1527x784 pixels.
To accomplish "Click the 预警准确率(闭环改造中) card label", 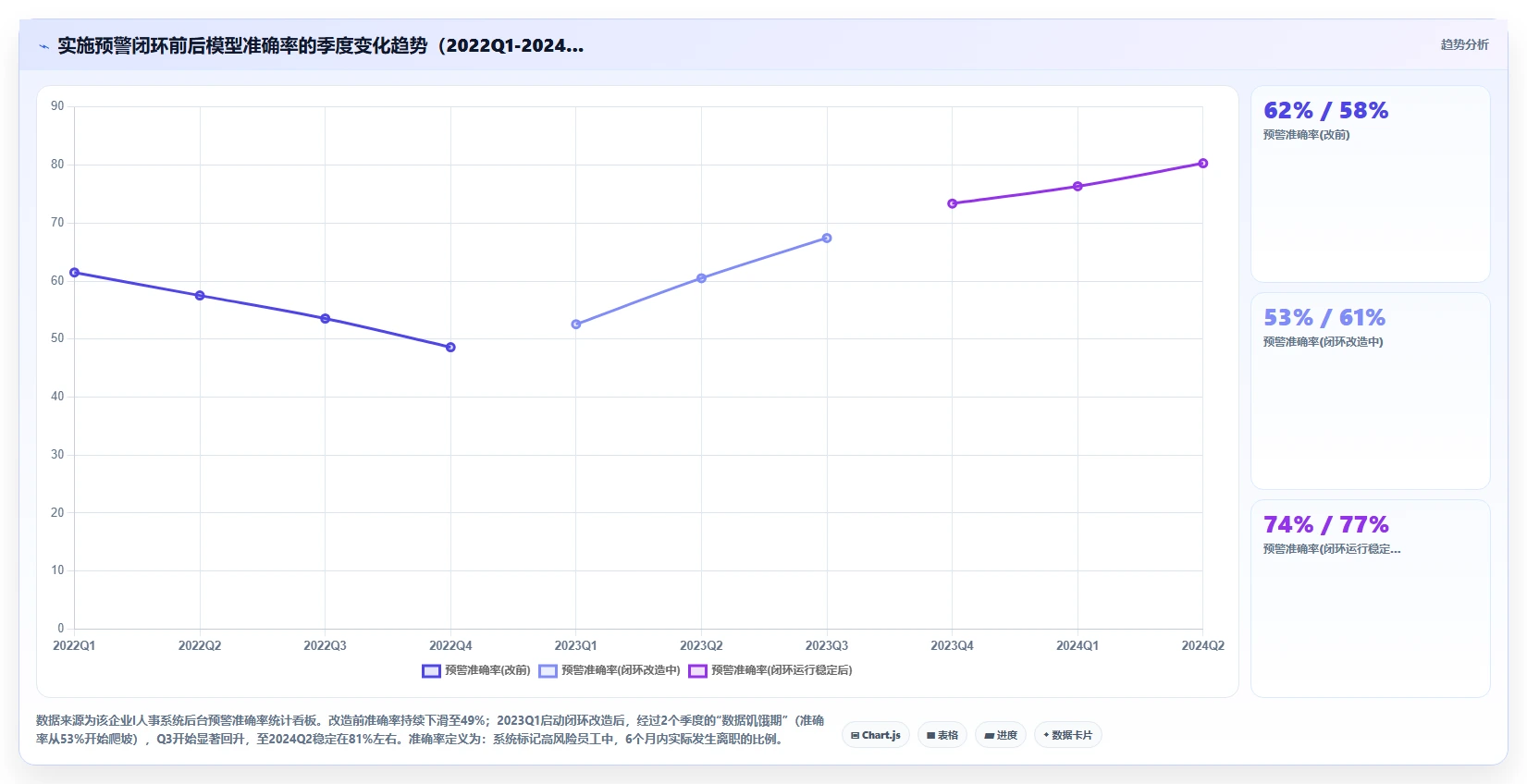I will (1323, 342).
